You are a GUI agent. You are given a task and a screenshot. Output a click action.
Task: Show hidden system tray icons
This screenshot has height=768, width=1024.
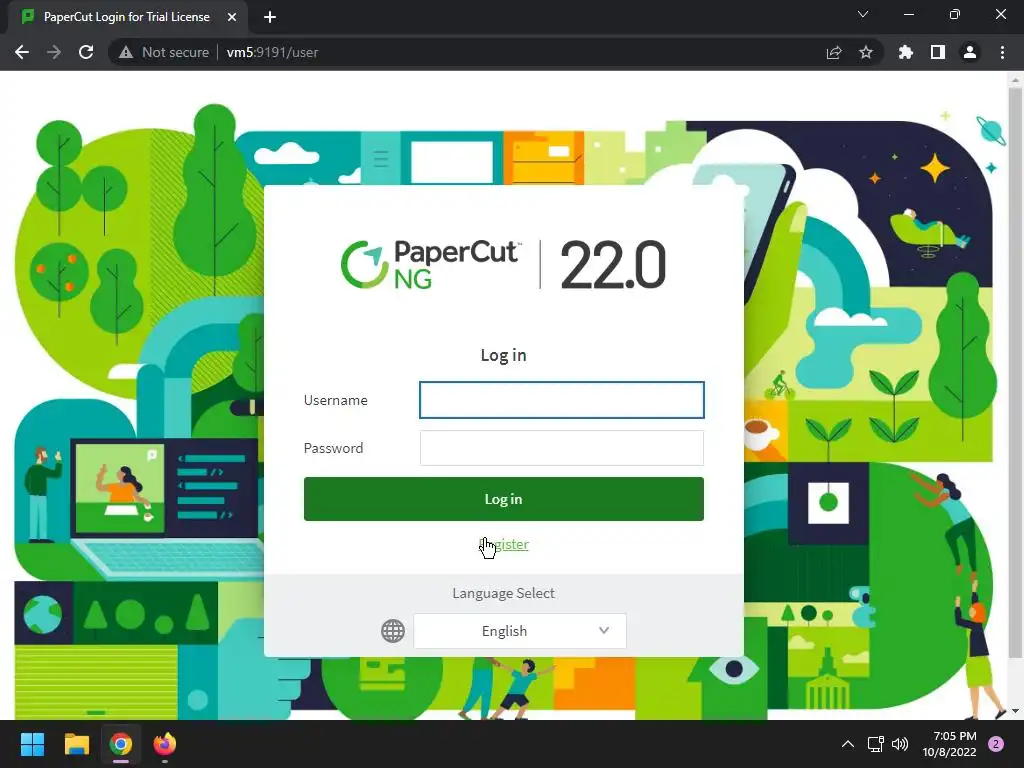(848, 744)
